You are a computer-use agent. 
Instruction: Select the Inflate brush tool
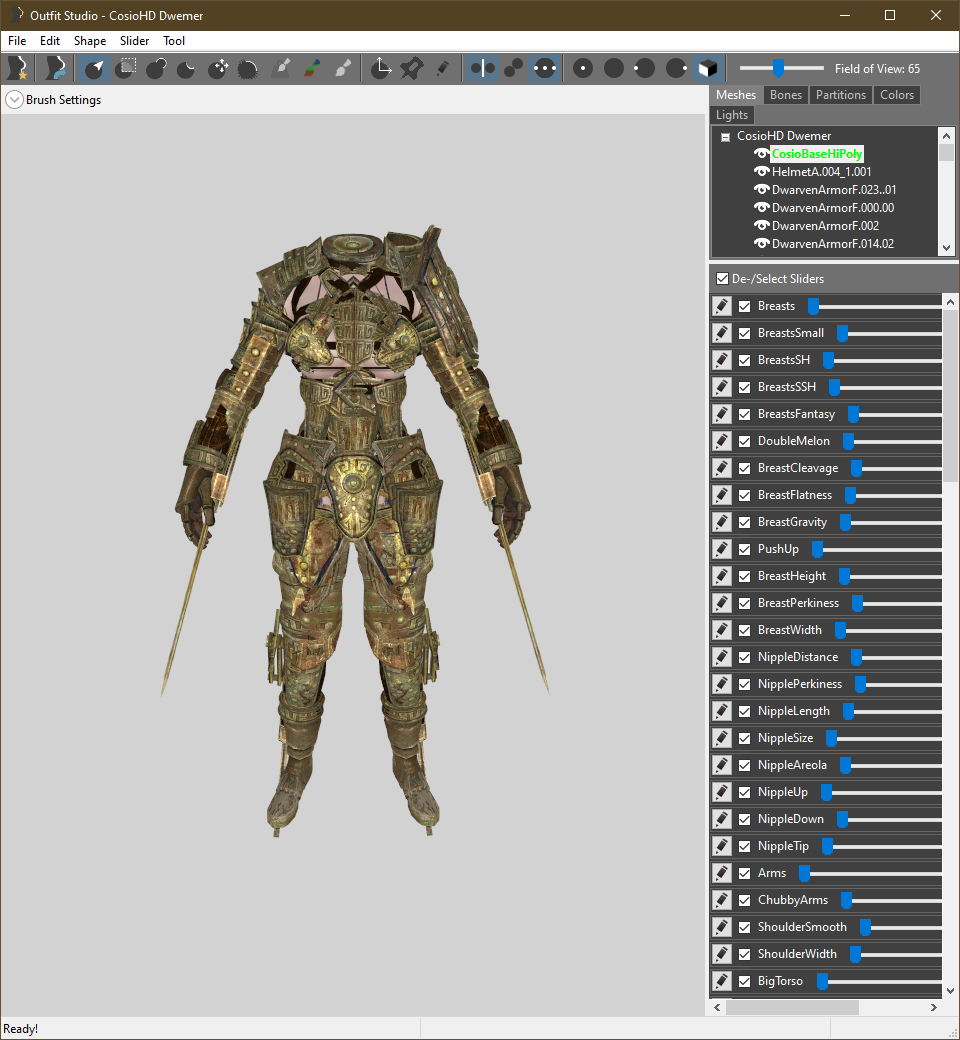coord(157,68)
